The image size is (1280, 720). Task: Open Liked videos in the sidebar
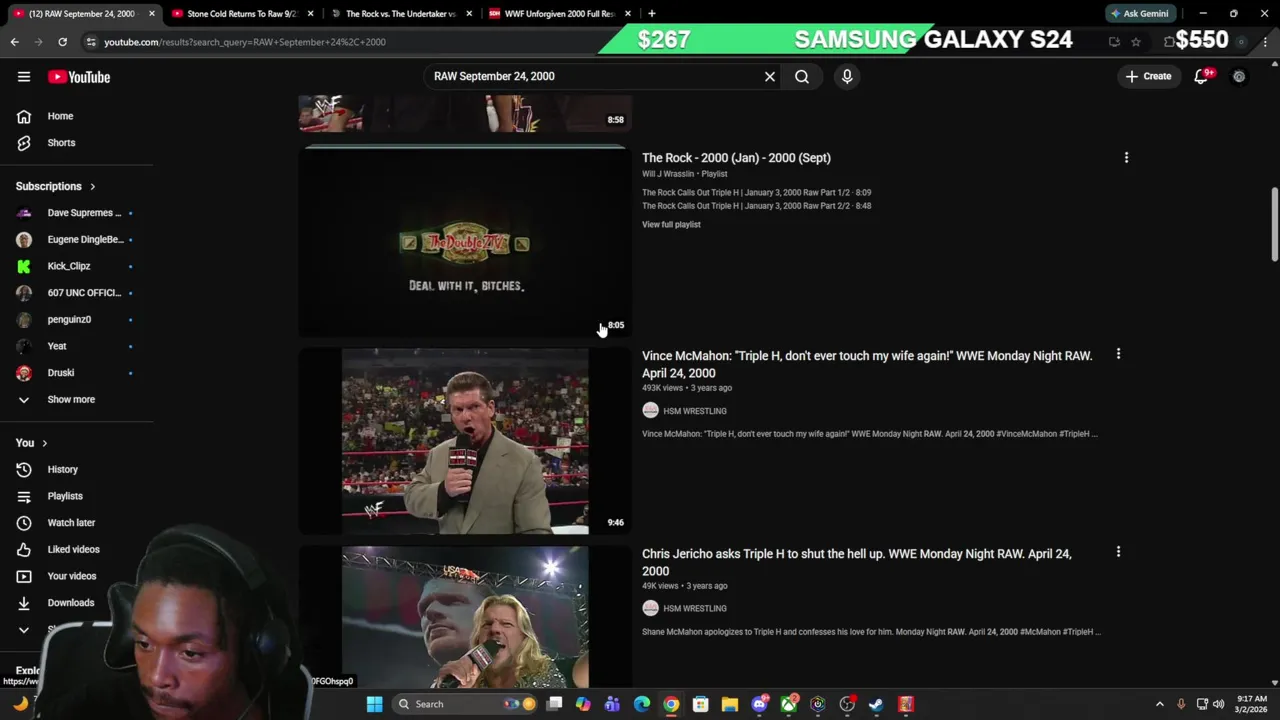[73, 549]
